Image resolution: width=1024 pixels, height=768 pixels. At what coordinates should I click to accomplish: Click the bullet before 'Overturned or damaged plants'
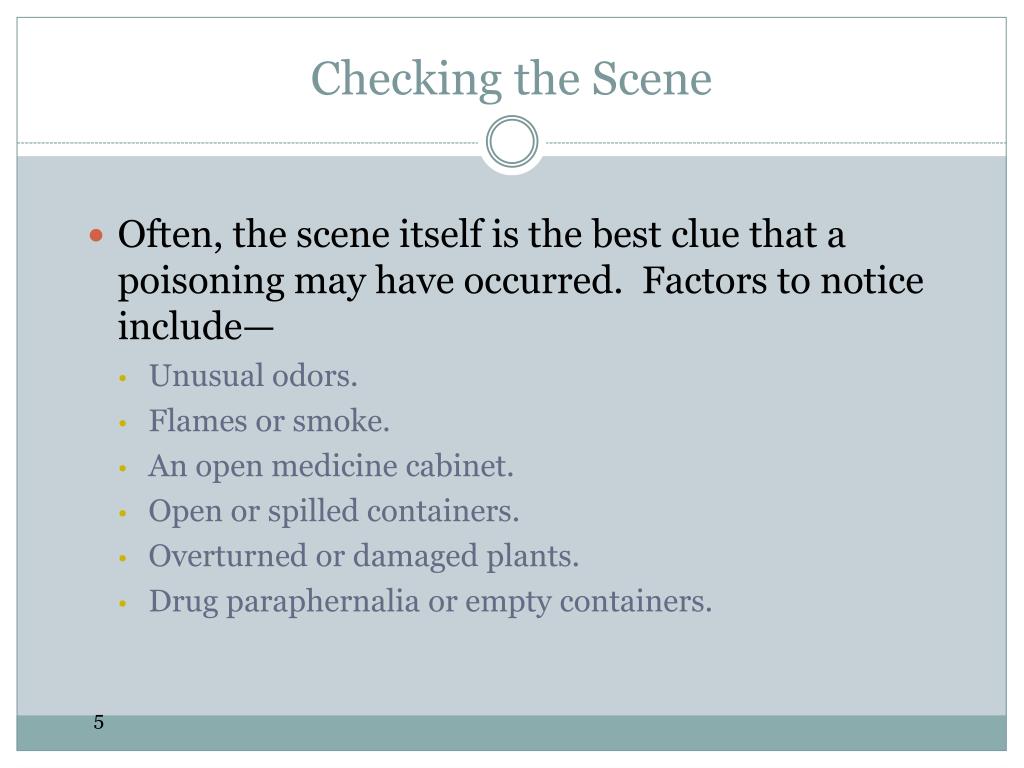(122, 558)
